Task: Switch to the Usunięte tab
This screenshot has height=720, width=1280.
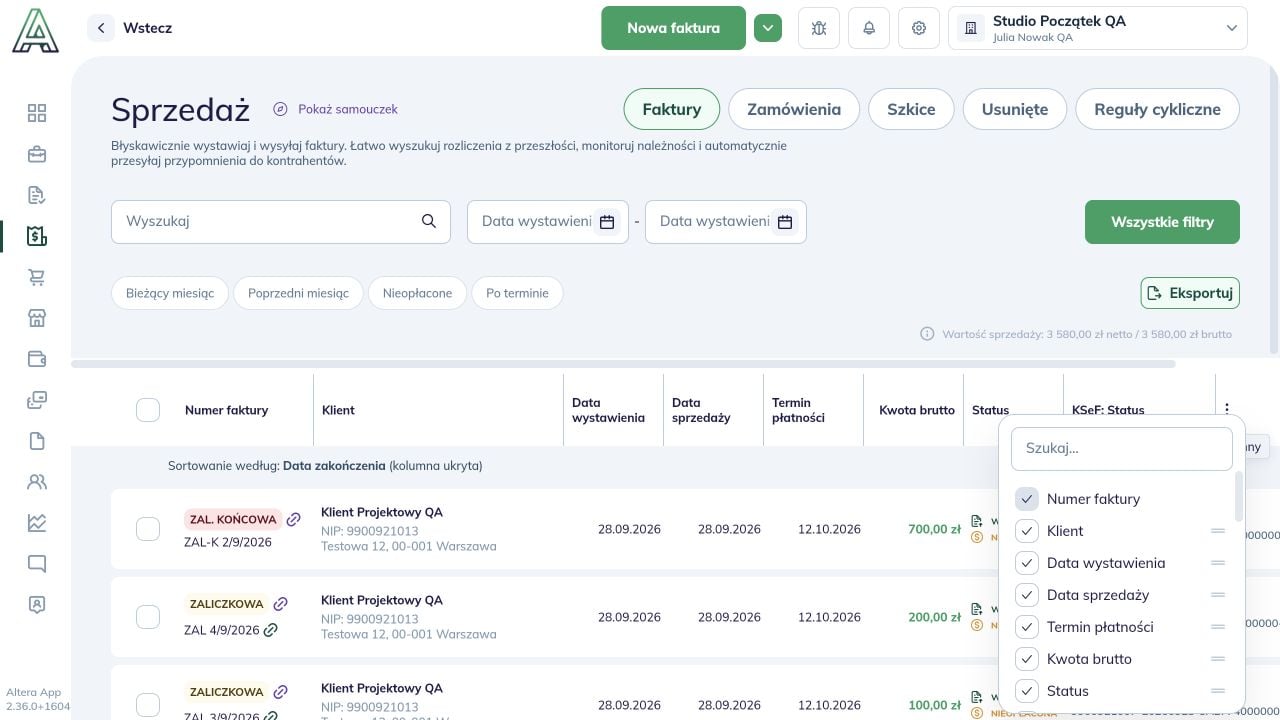Action: [1015, 109]
